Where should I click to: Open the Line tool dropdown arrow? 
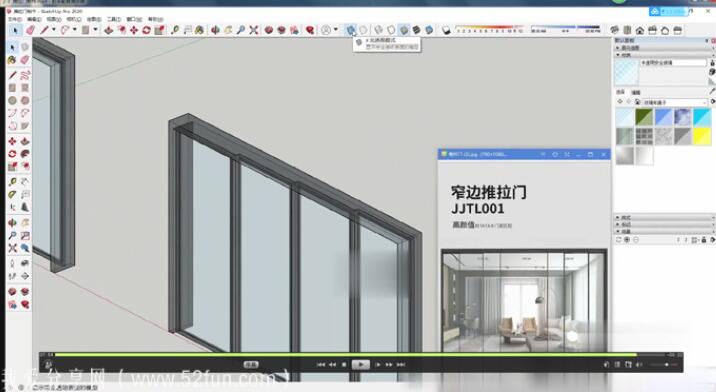point(53,30)
